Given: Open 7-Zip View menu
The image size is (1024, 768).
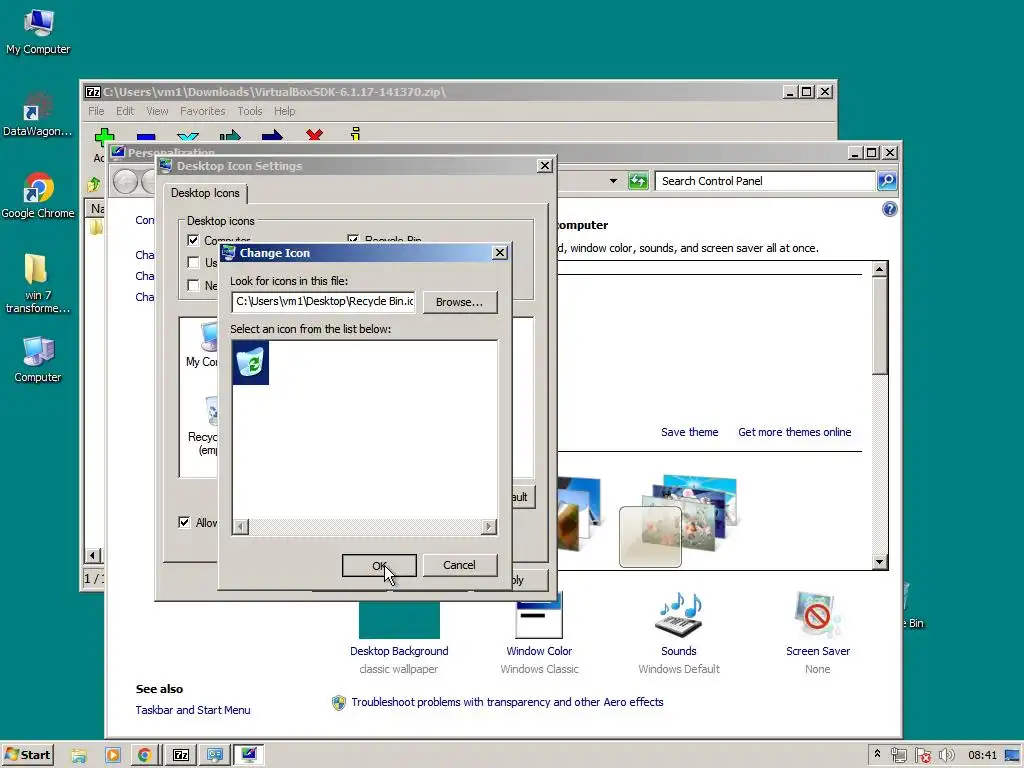Looking at the screenshot, I should 157,111.
